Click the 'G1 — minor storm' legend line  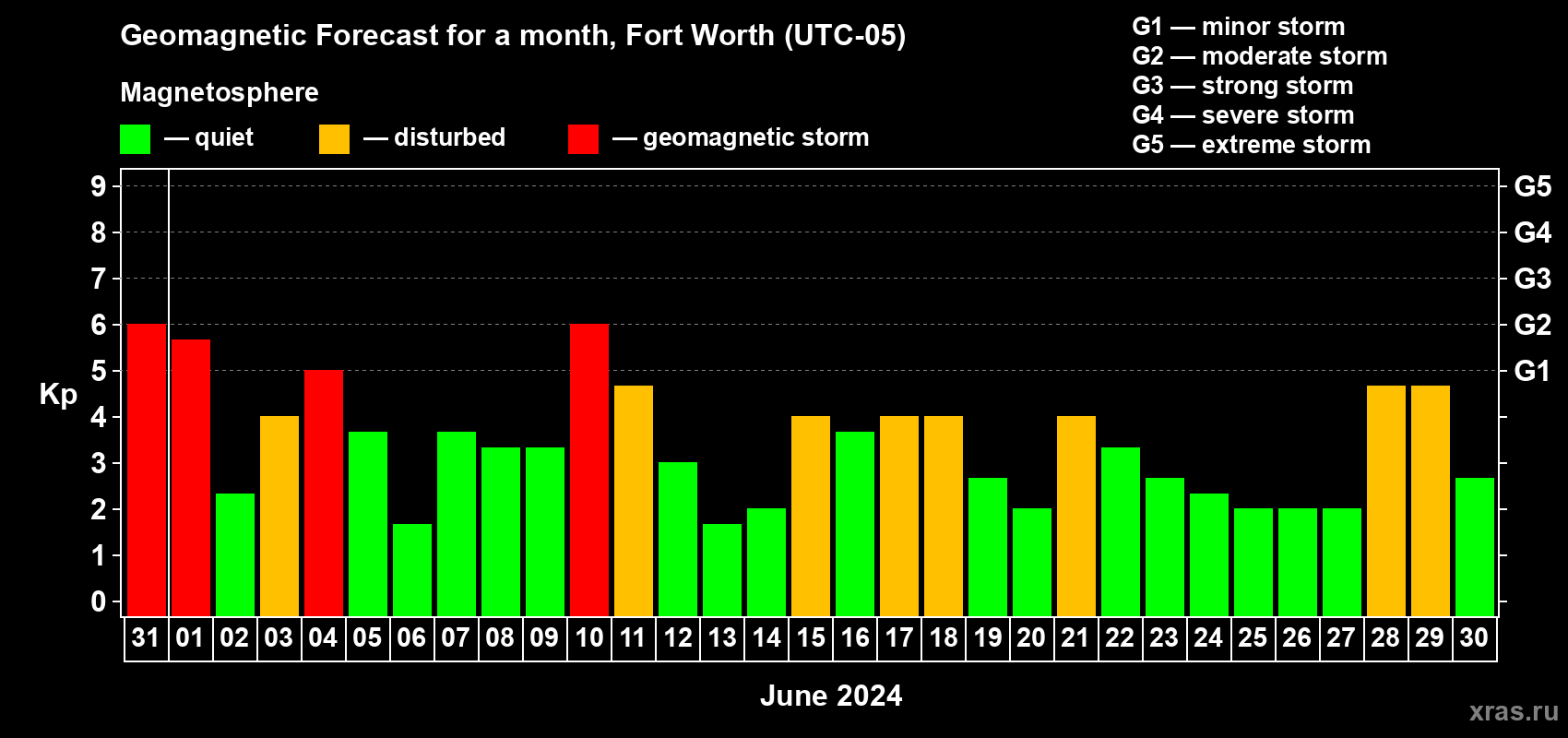(x=1239, y=27)
